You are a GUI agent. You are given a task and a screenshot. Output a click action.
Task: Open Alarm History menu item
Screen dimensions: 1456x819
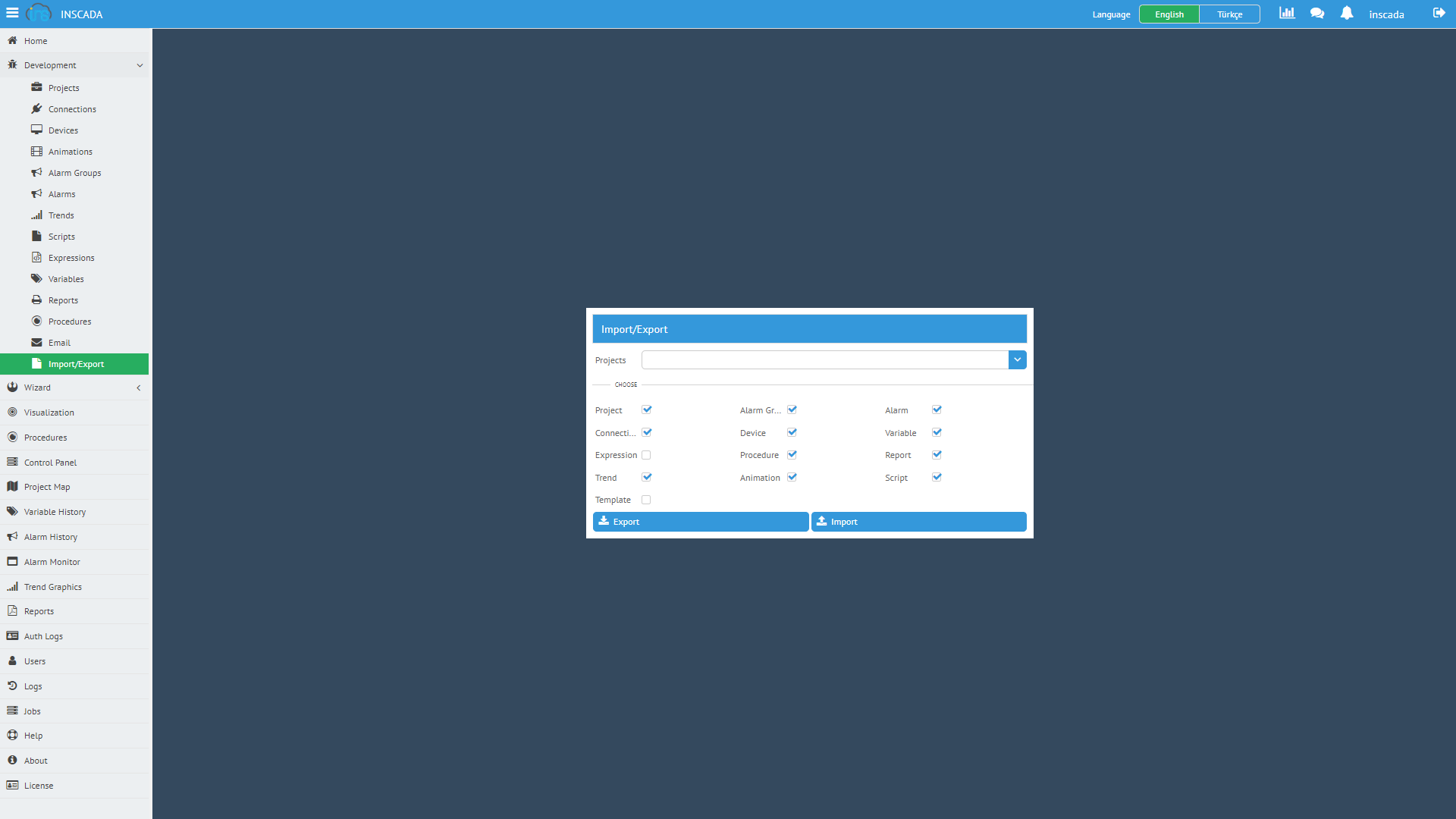click(74, 537)
